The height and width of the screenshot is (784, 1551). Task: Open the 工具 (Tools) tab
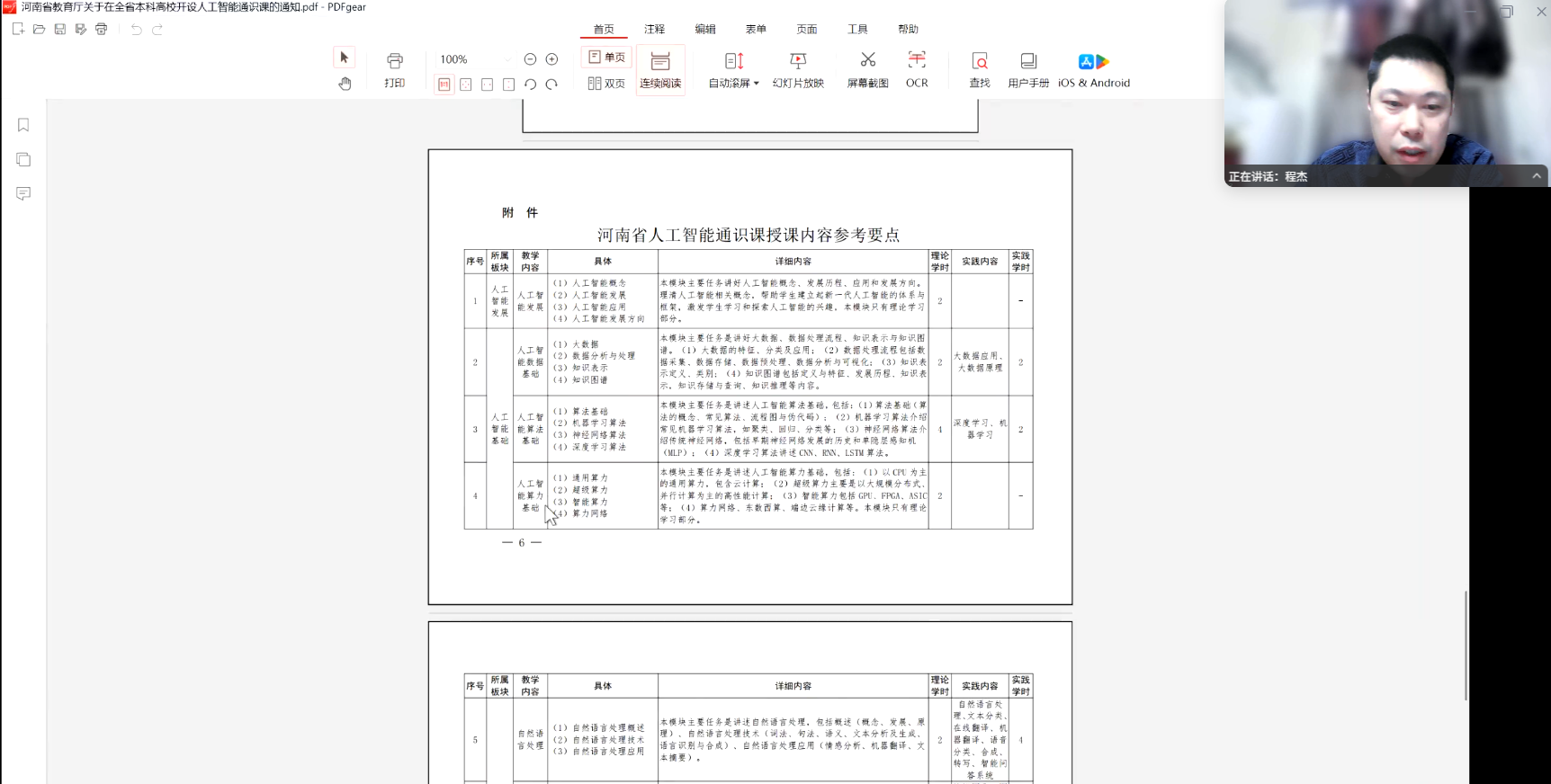[x=857, y=29]
